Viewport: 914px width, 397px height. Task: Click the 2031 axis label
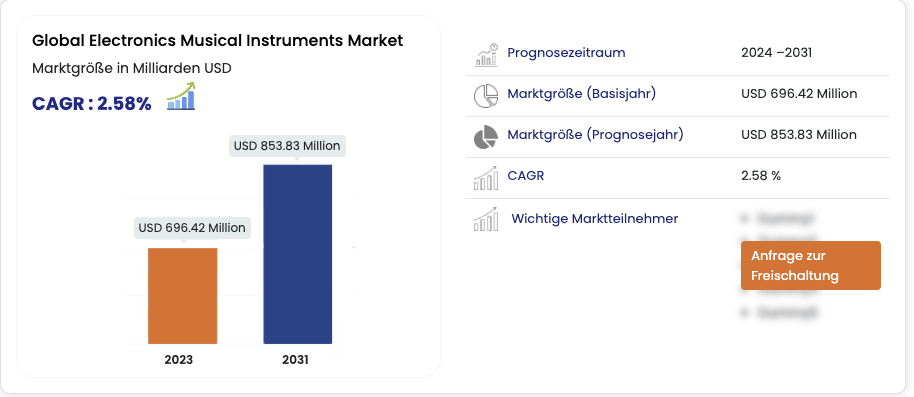[x=296, y=360]
